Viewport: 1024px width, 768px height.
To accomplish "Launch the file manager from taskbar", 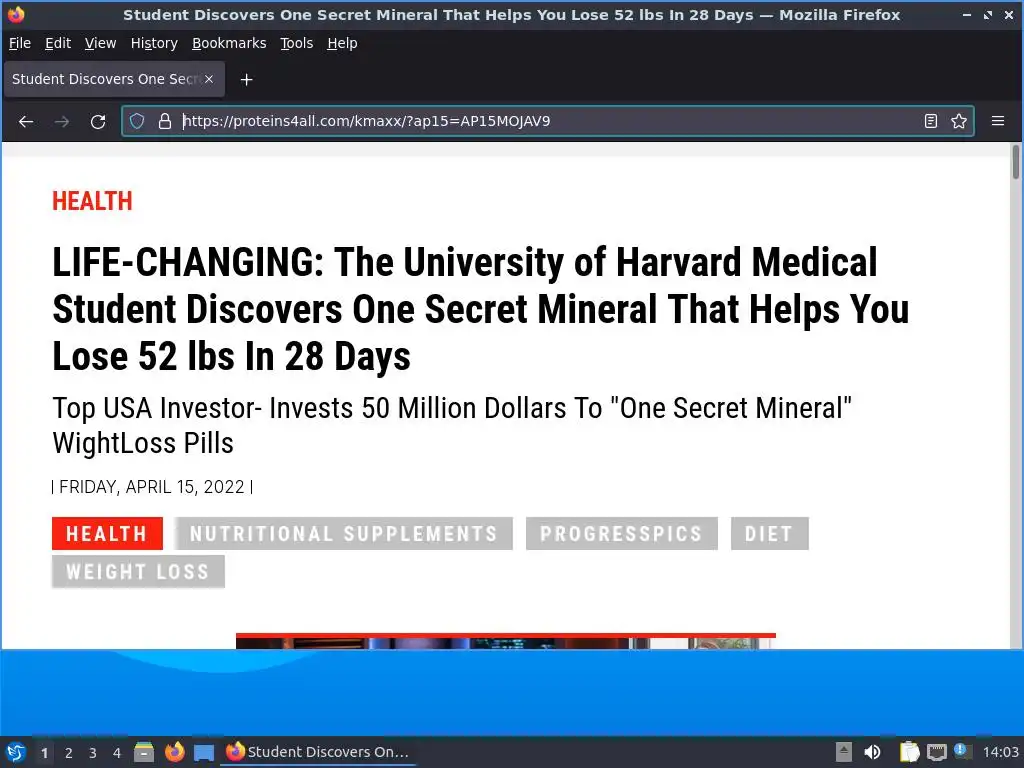I will pos(144,752).
